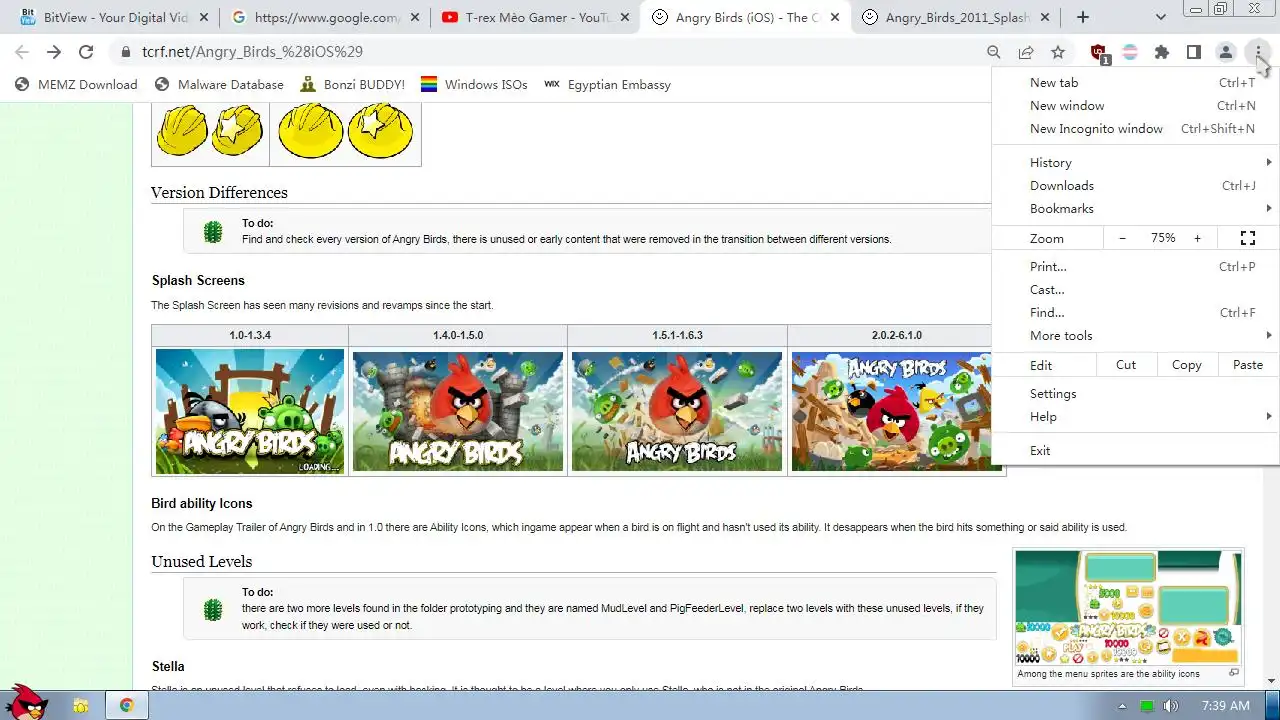The height and width of the screenshot is (720, 1280).
Task: Bookmark this page with the star icon
Action: pyautogui.click(x=1058, y=52)
